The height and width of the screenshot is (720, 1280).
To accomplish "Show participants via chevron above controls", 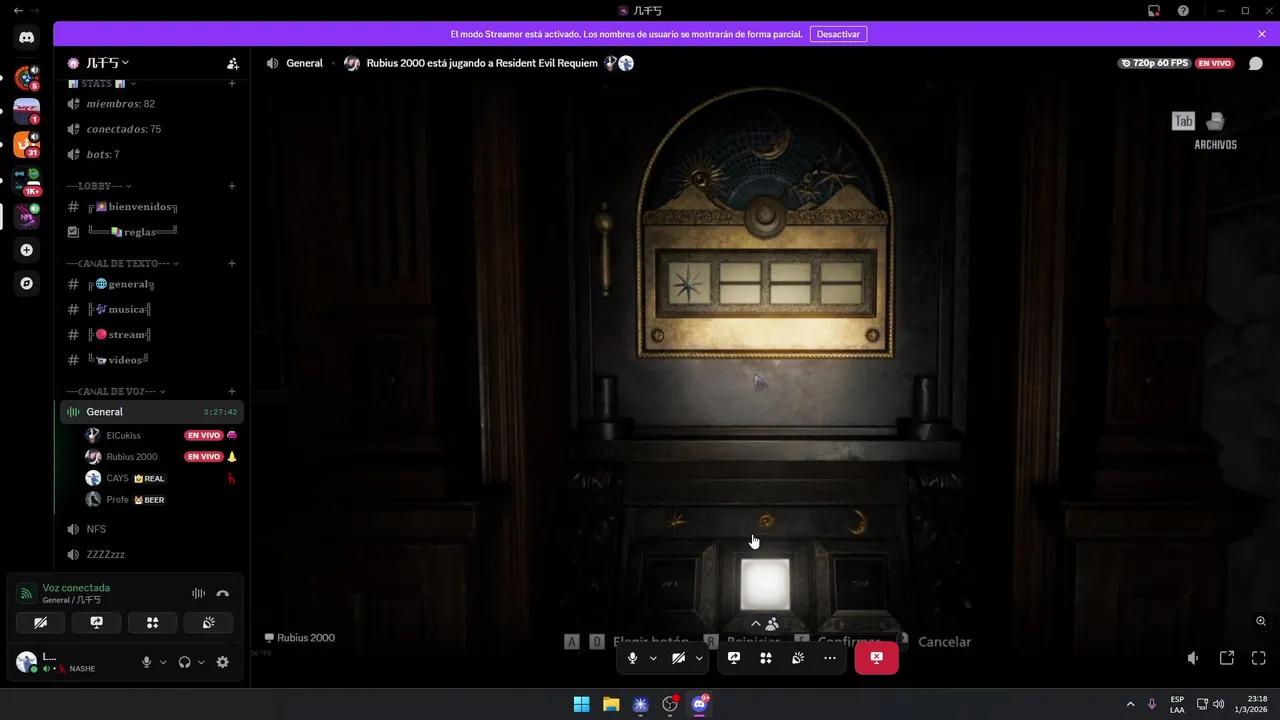I will click(x=764, y=623).
